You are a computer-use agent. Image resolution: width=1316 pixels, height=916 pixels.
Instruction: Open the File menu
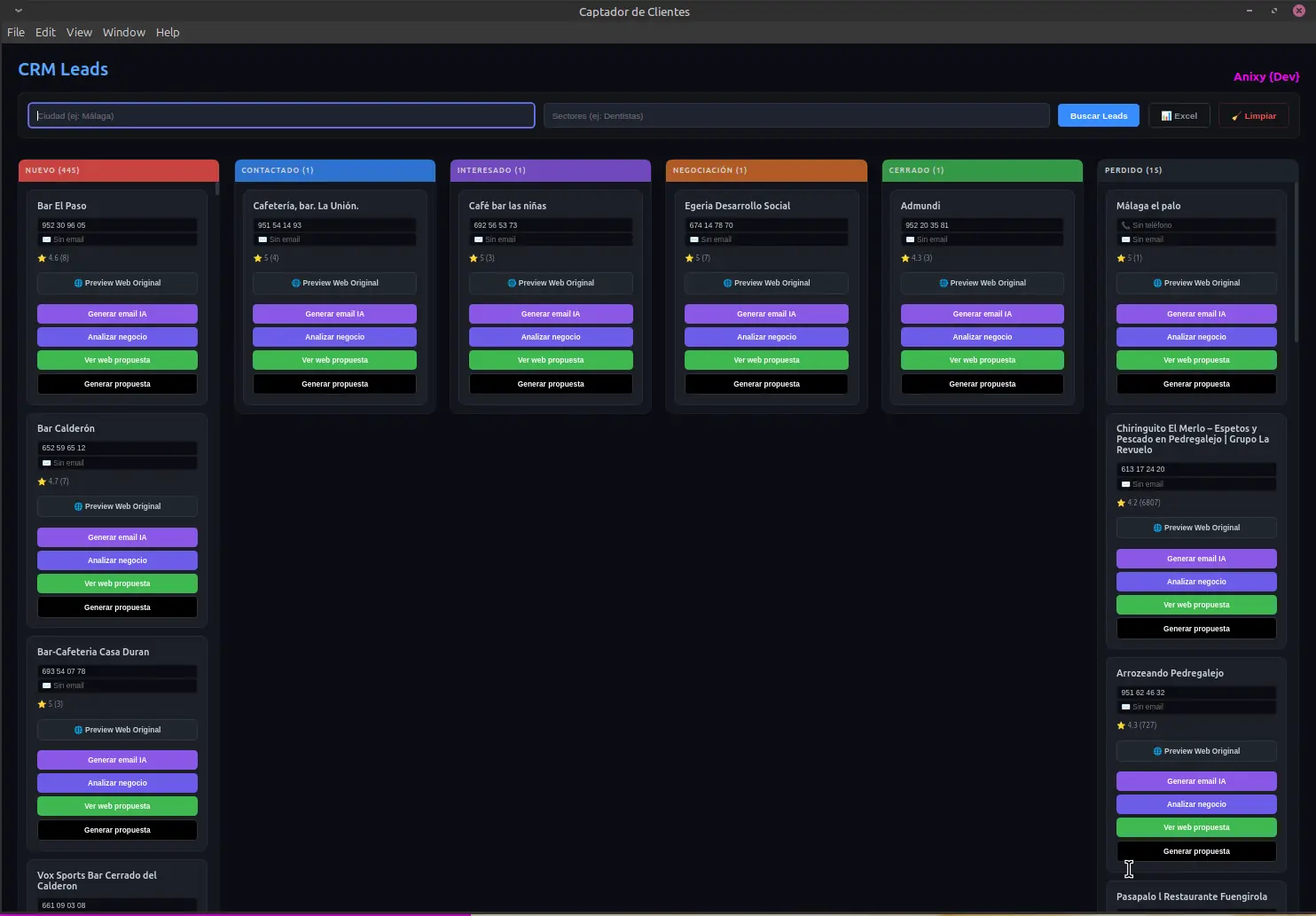point(15,32)
